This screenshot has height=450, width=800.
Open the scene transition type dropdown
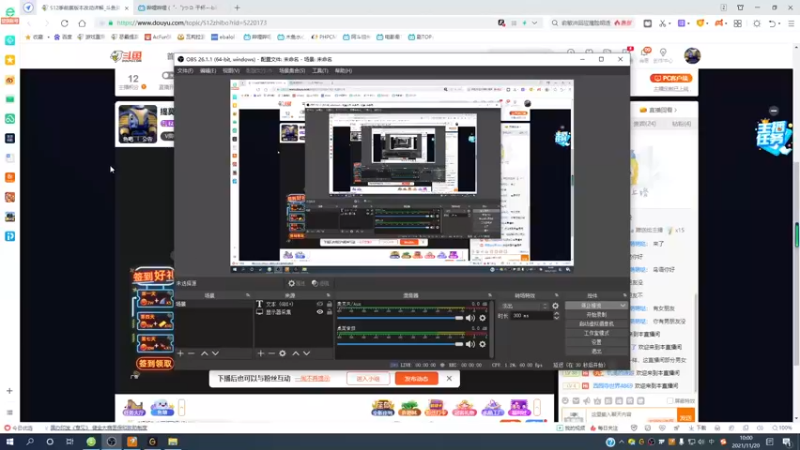(x=524, y=306)
